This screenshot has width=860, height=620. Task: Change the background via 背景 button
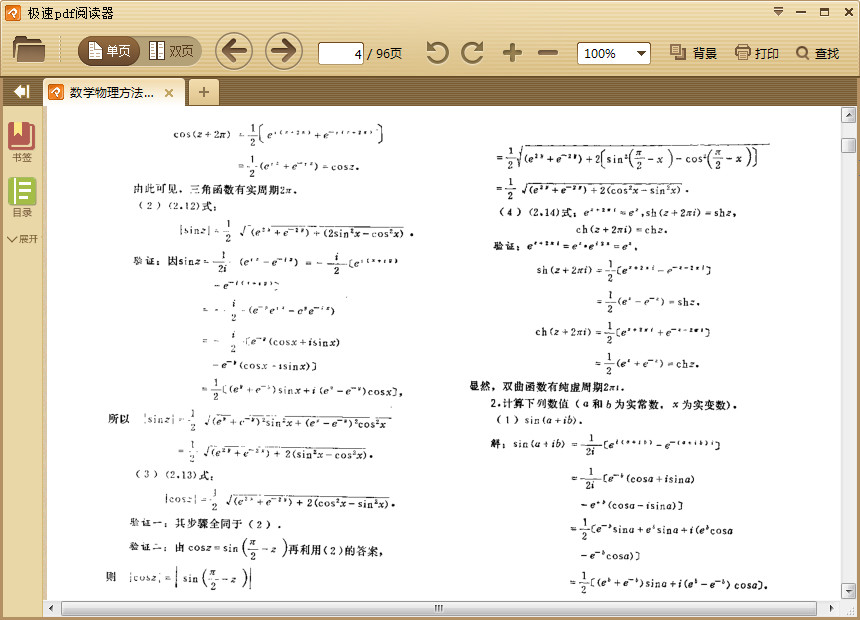click(x=693, y=53)
